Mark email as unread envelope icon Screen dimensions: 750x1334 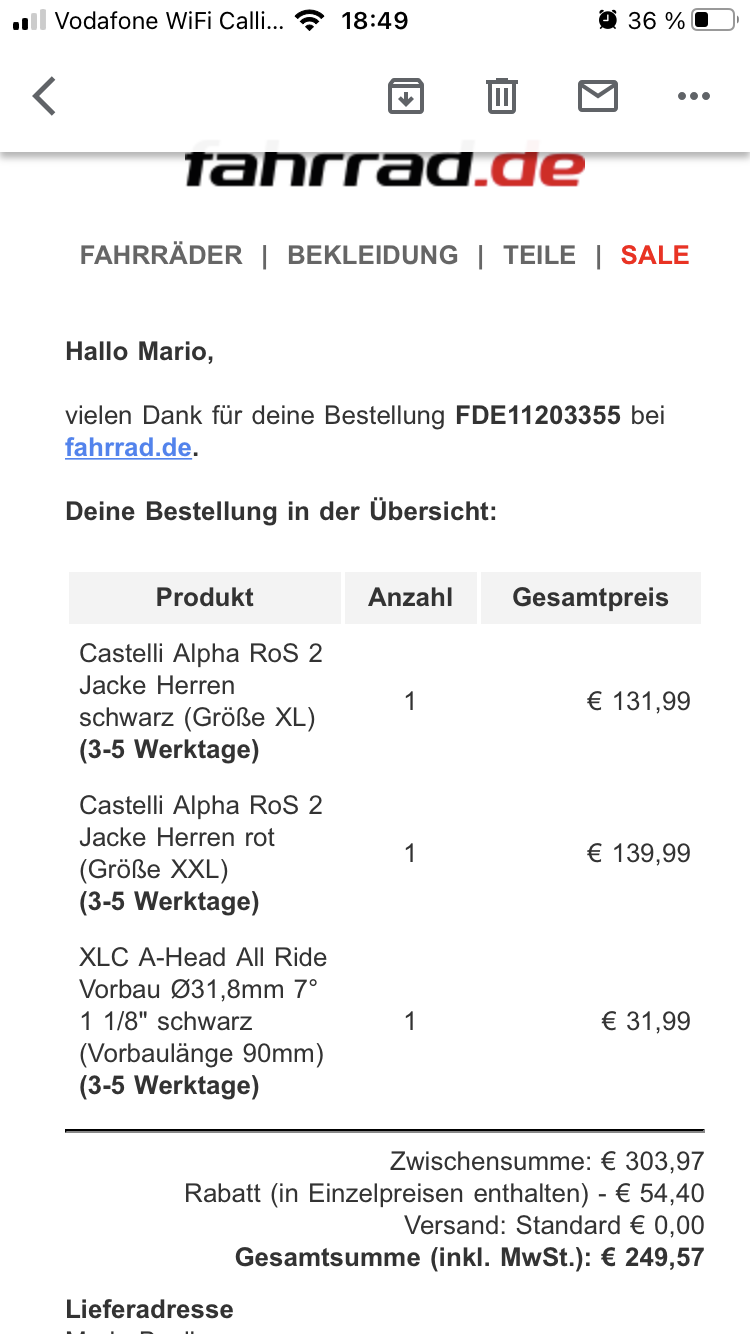598,97
